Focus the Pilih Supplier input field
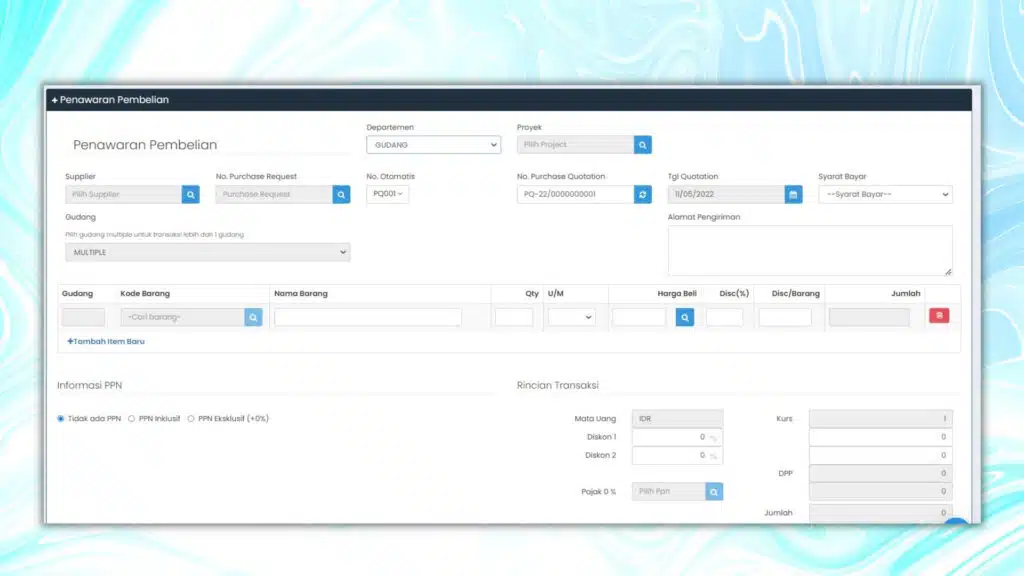The height and width of the screenshot is (576, 1024). click(123, 195)
